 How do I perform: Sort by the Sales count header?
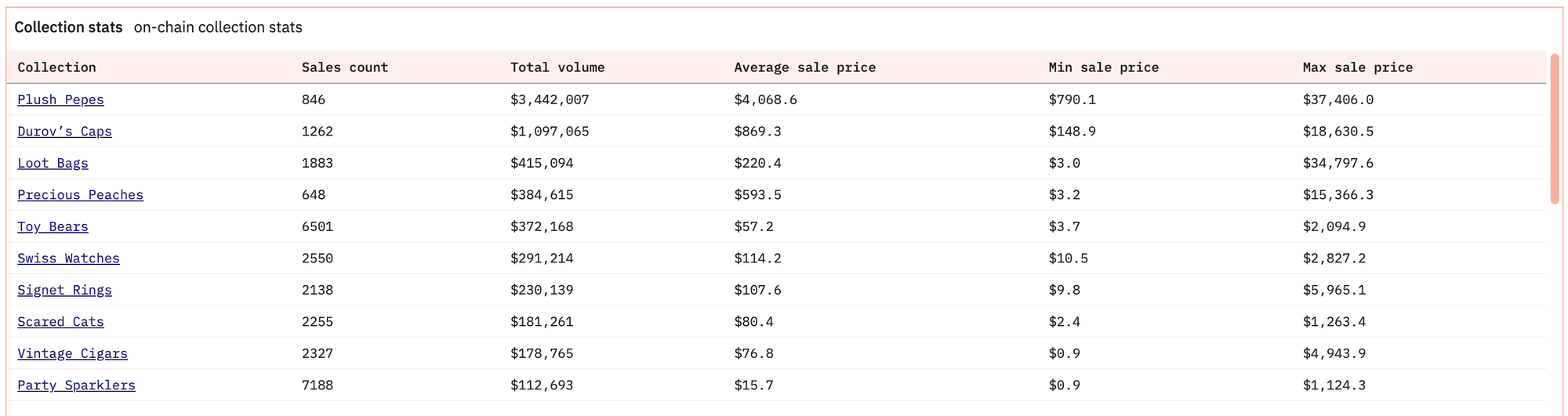point(345,67)
